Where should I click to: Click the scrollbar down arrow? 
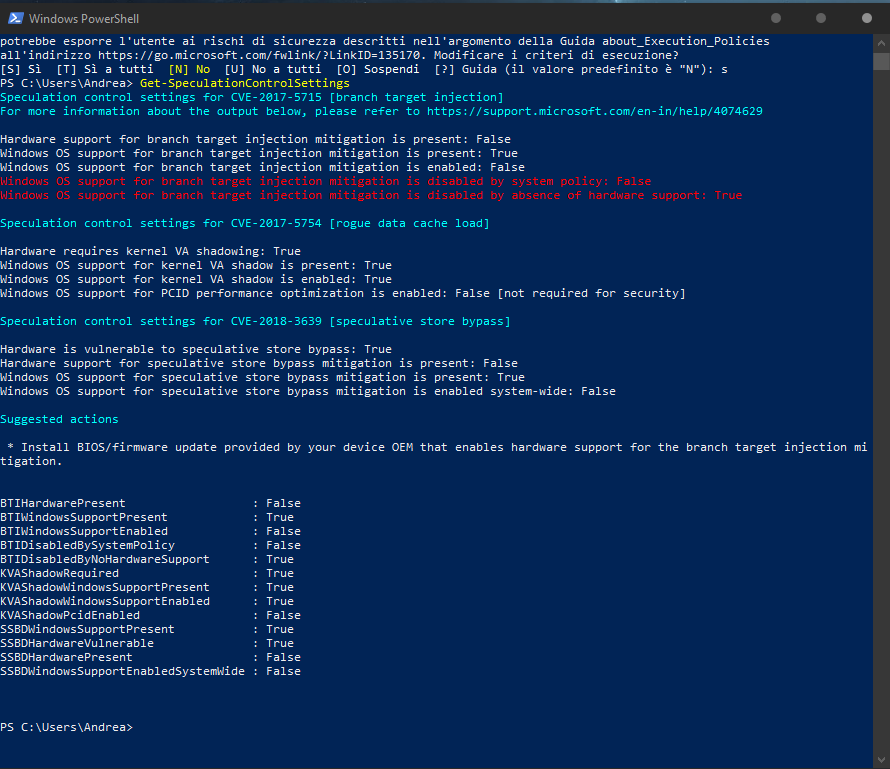(881, 759)
